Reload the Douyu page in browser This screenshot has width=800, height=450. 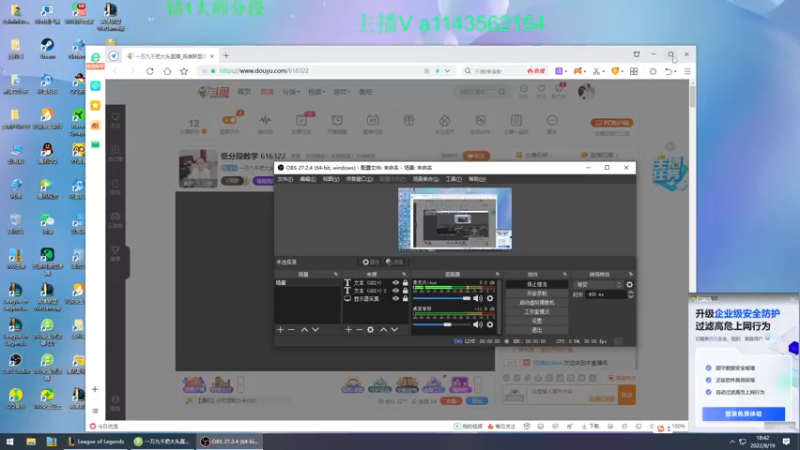(x=150, y=71)
